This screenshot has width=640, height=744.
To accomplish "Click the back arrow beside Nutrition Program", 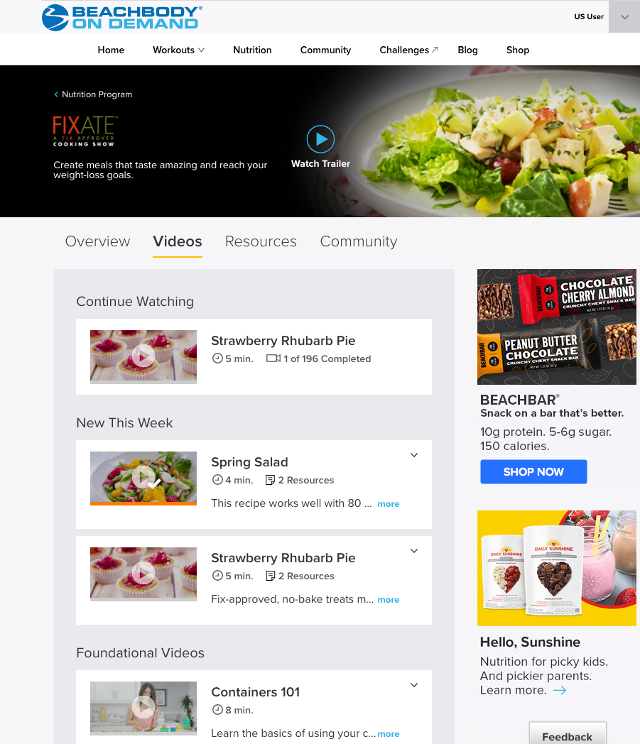I will click(x=56, y=94).
